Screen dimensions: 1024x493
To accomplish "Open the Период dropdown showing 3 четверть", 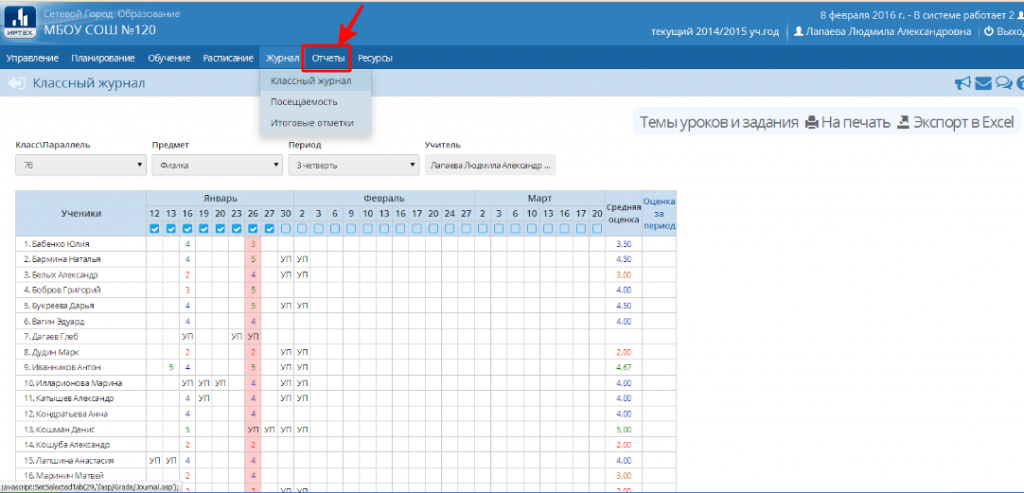I will [x=352, y=165].
